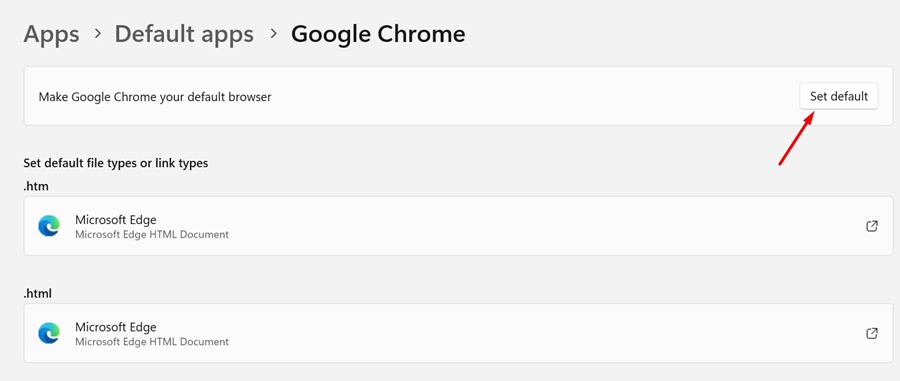Select Microsoft Edge name under .htm
900x381 pixels.
[x=115, y=220]
